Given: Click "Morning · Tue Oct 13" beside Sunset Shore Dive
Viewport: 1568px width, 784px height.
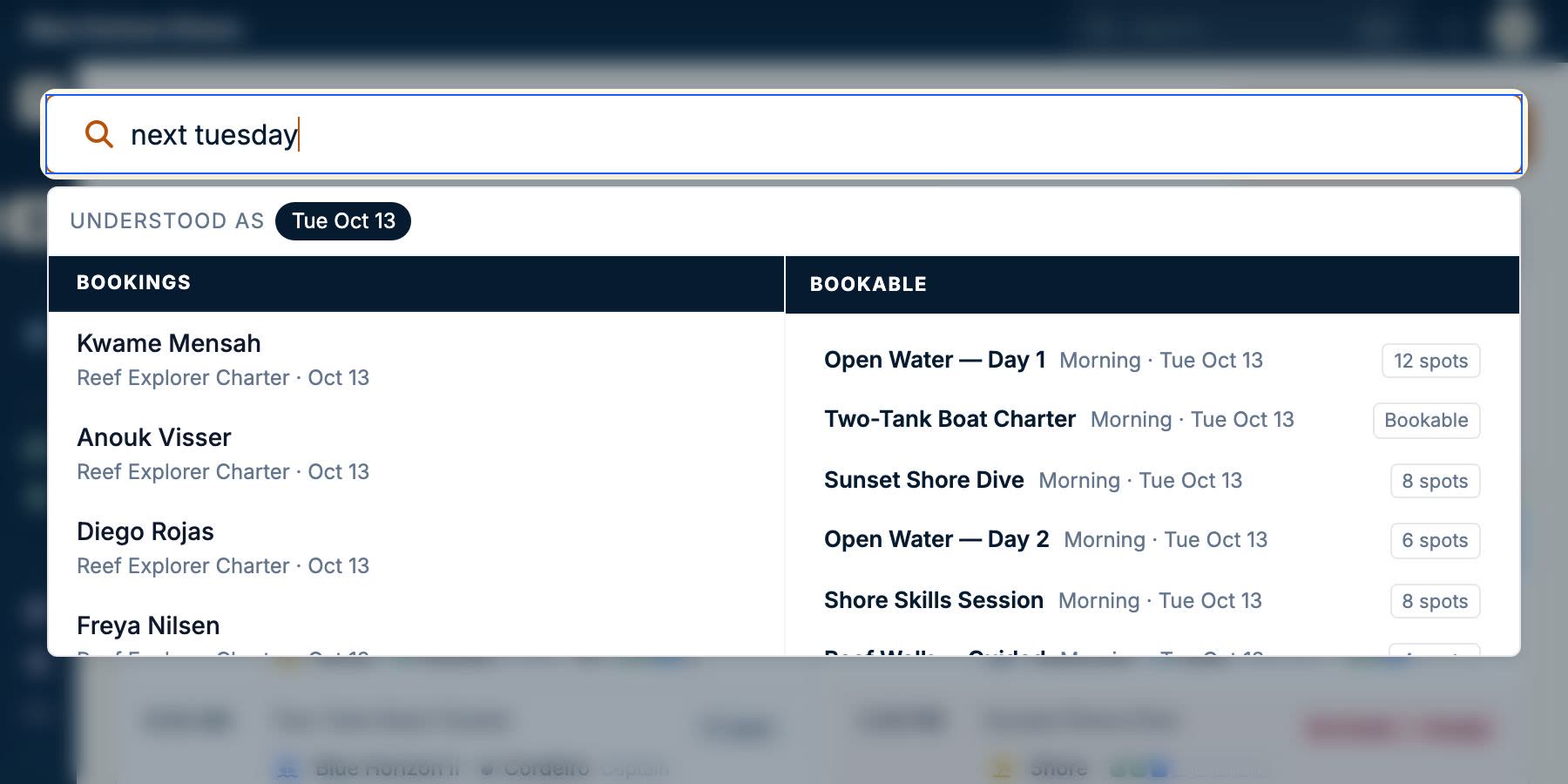Looking at the screenshot, I should pos(1140,481).
